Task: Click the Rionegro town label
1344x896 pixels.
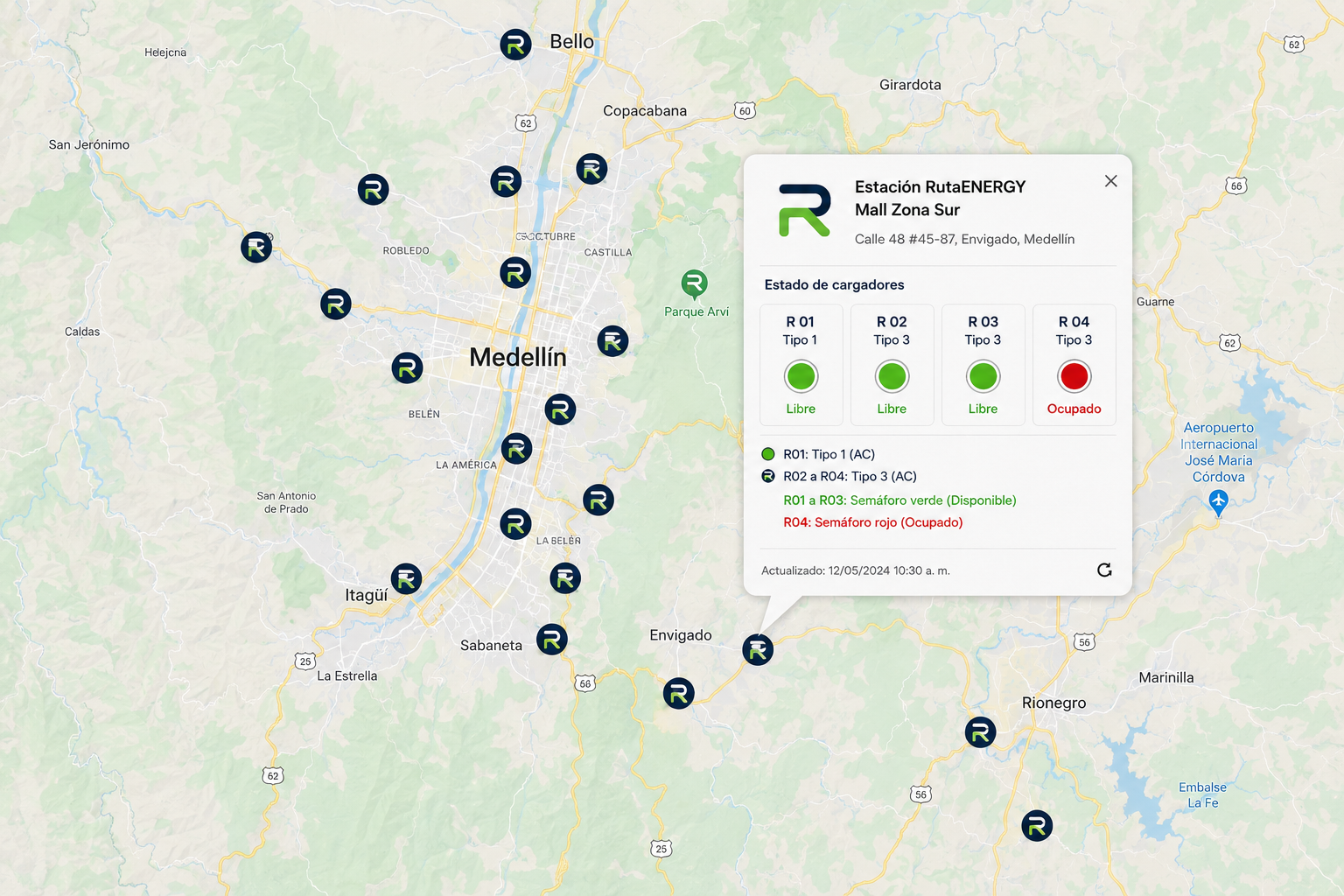Action: coord(1053,703)
